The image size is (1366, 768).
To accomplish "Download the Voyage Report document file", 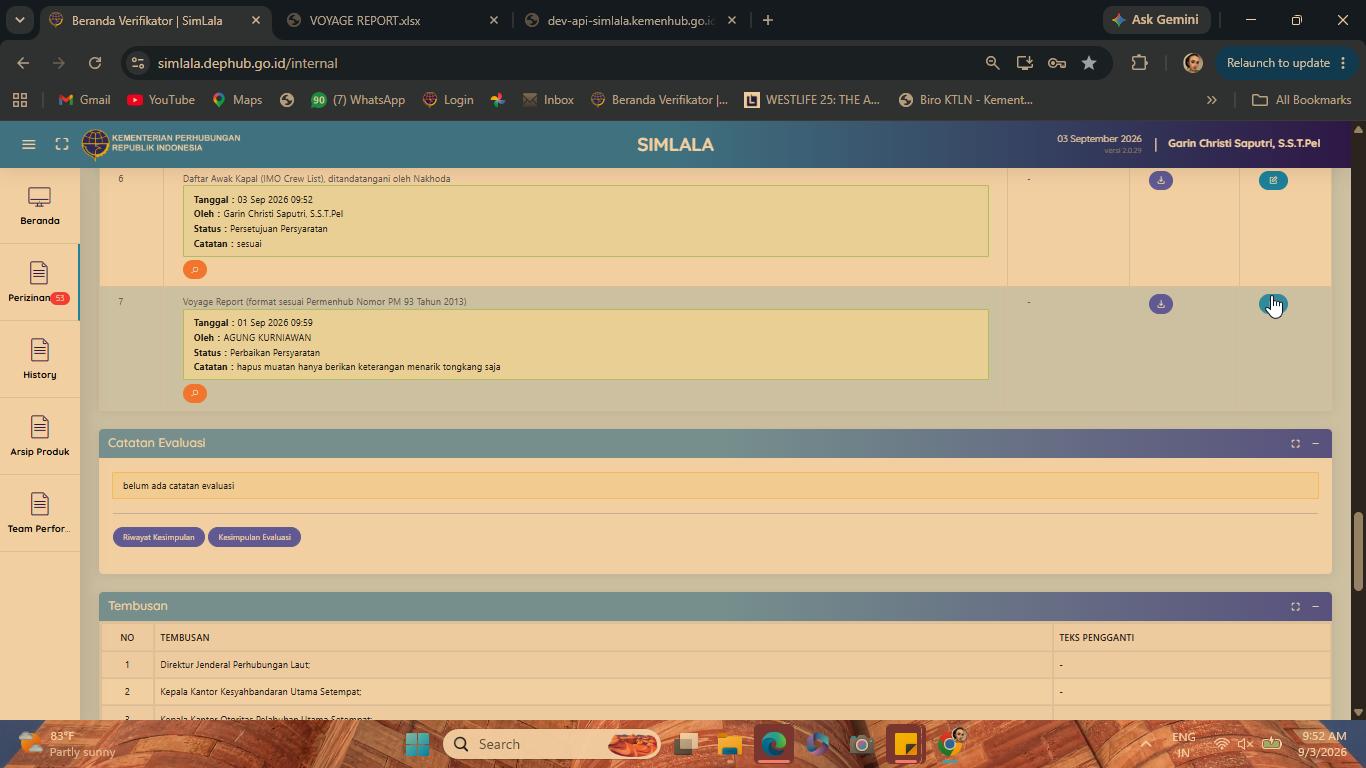I will 1160,304.
